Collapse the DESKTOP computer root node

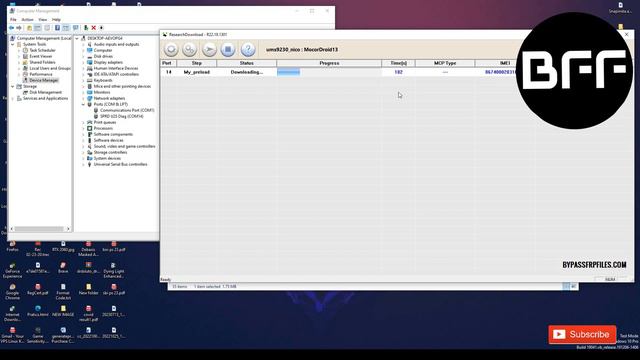click(77, 38)
